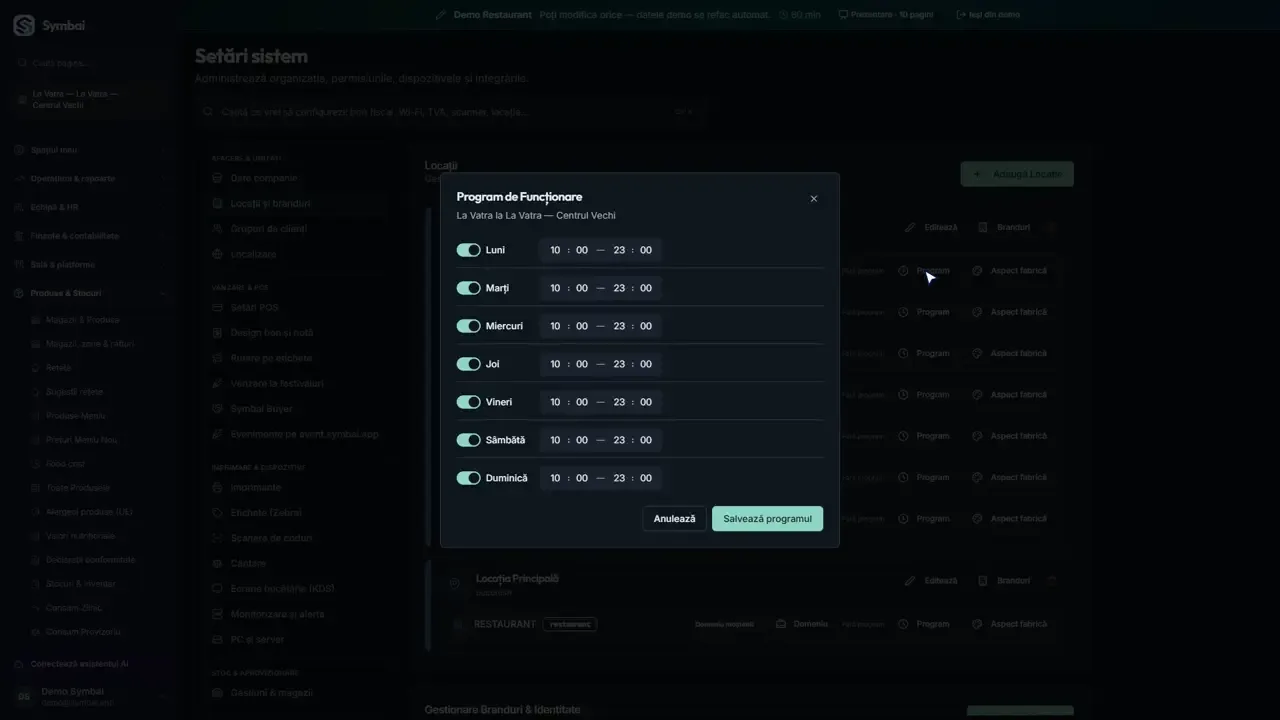Expand Finanțe & contabilitate section

click(90, 236)
